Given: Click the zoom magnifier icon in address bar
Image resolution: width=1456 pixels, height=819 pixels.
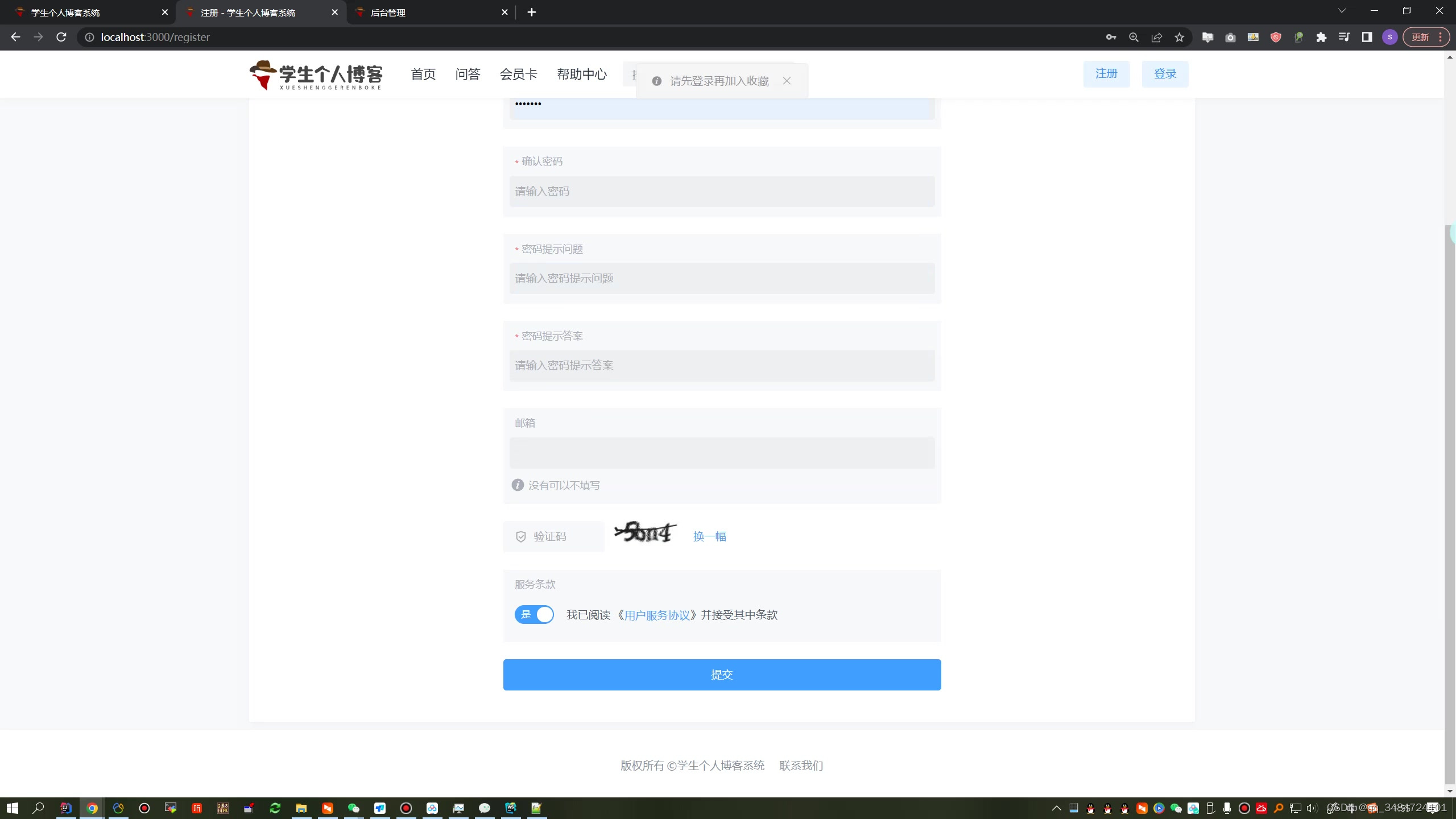Looking at the screenshot, I should (x=1134, y=38).
